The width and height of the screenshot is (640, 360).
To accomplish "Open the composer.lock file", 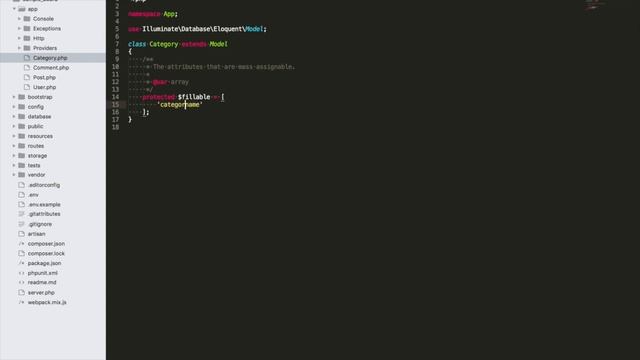I will coord(46,253).
